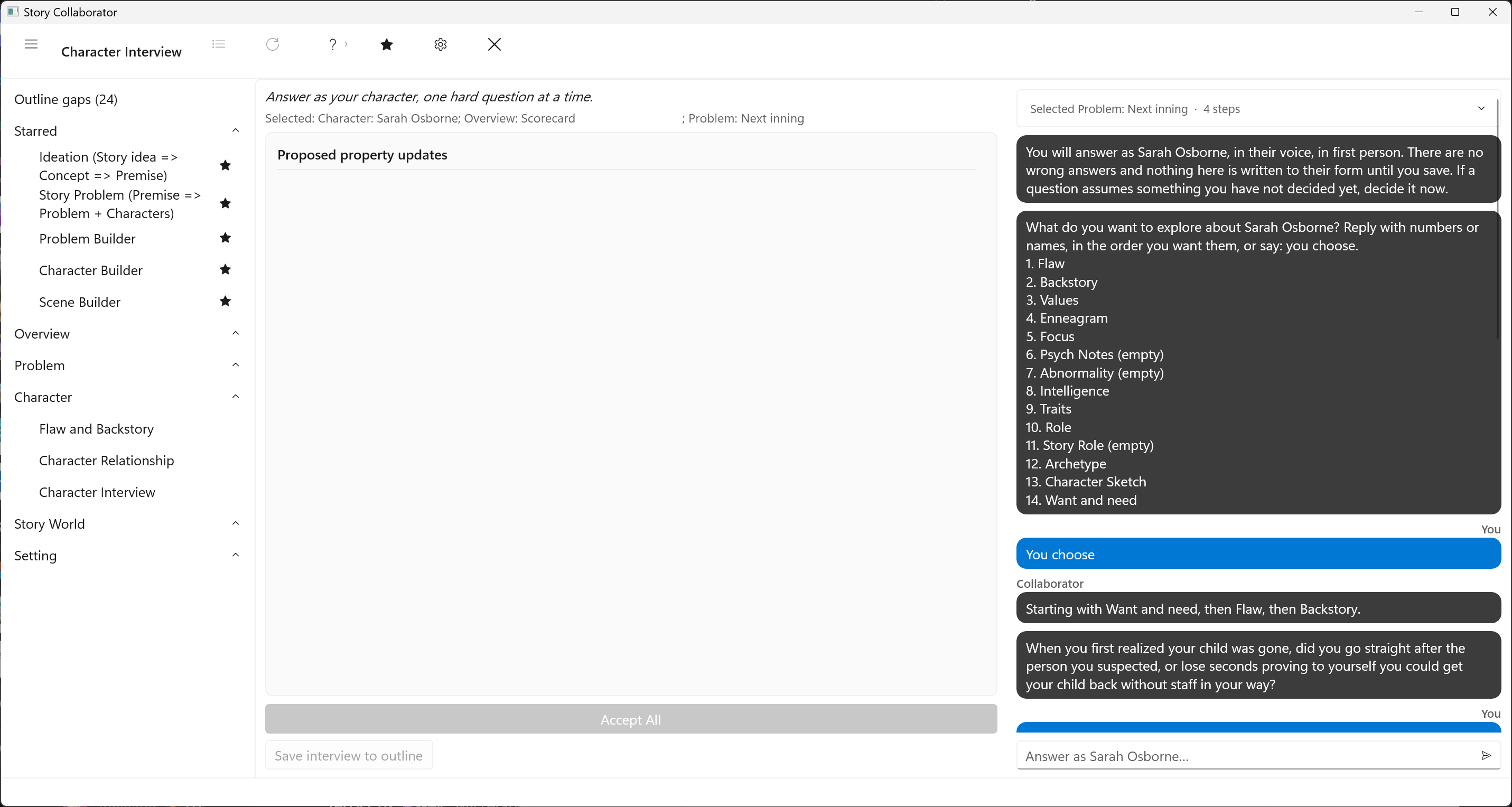The image size is (1512, 807).
Task: Click the Story World section label
Action: click(x=49, y=524)
